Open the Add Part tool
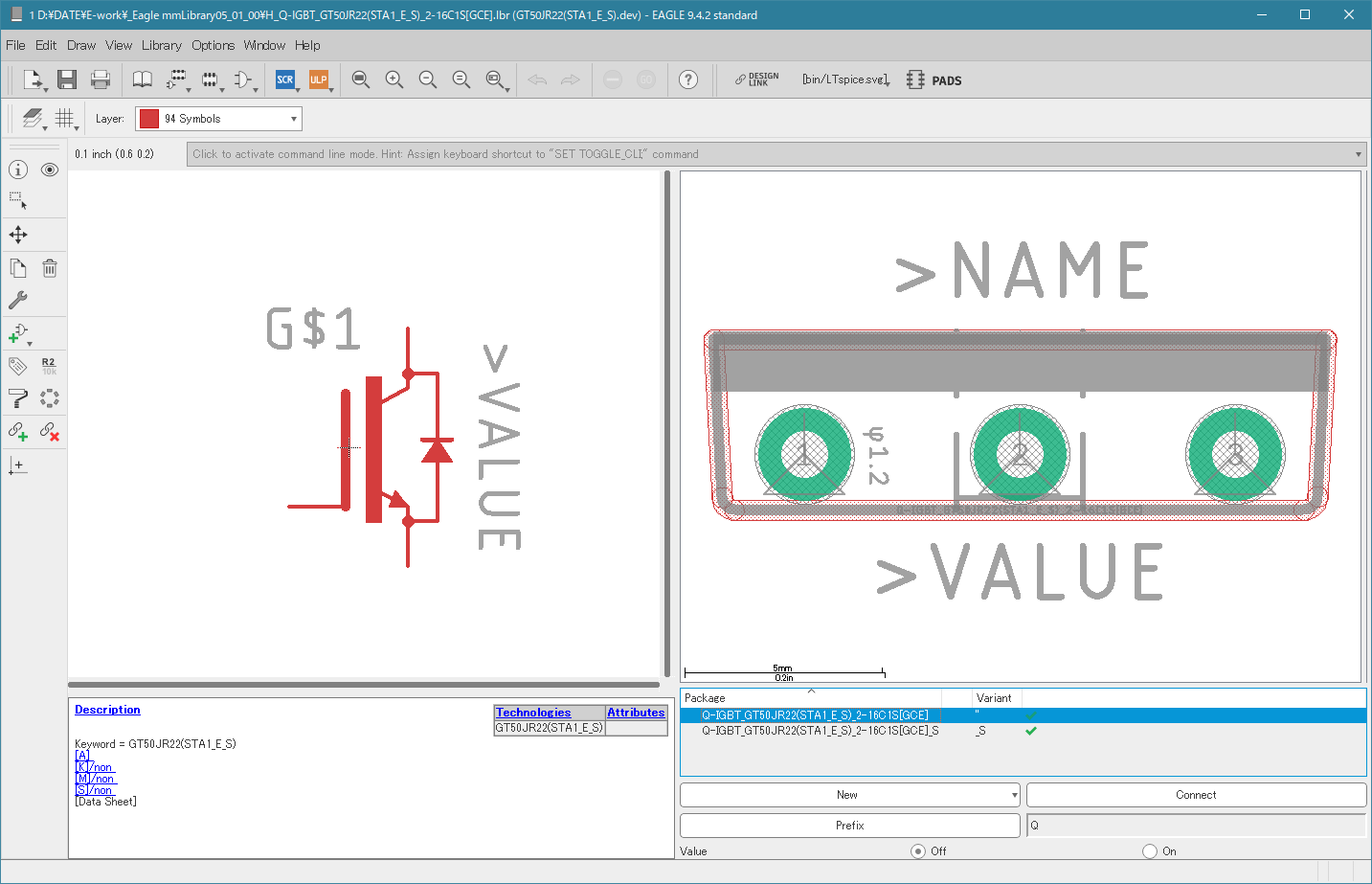The image size is (1372, 884). tap(16, 333)
